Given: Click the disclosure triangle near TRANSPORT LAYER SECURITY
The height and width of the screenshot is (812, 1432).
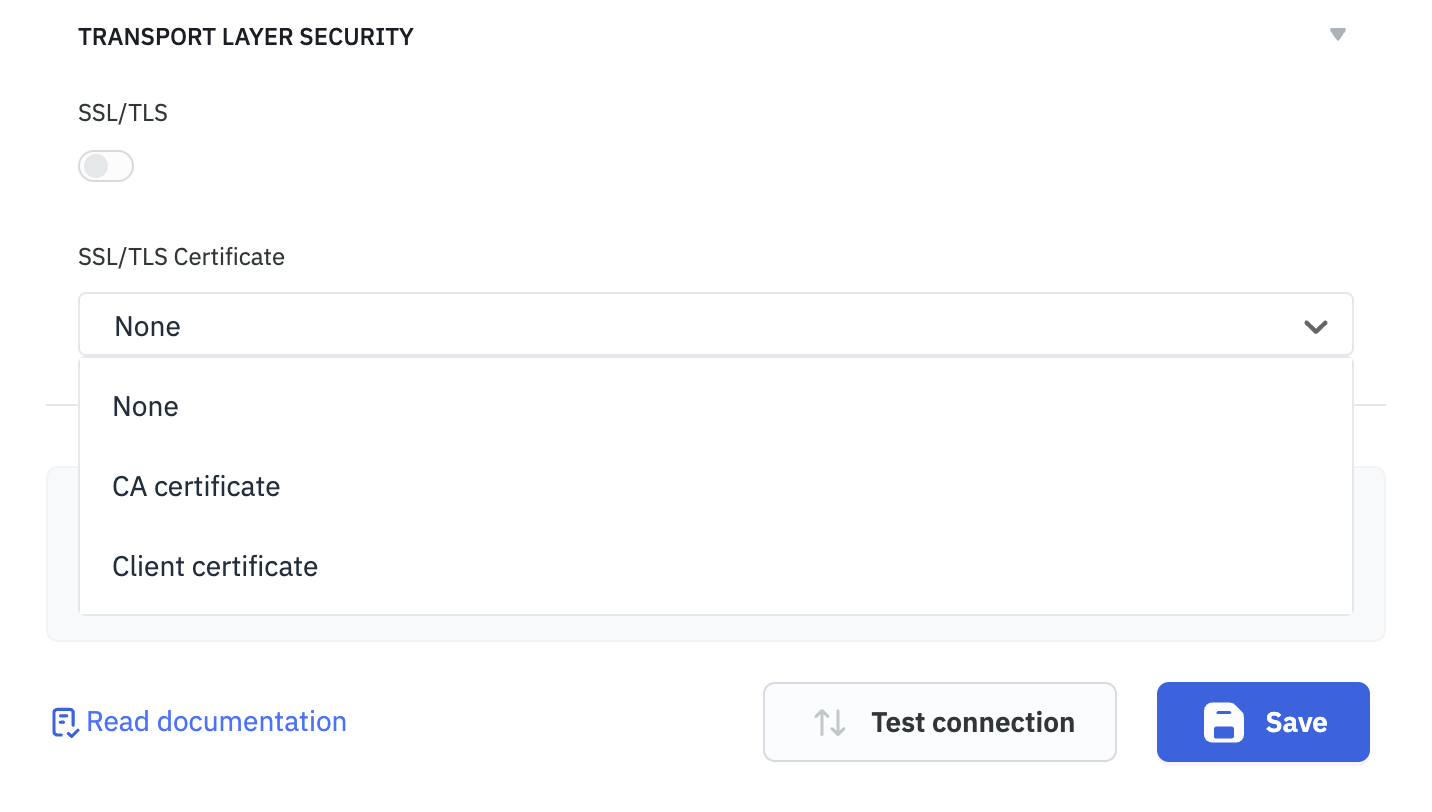Looking at the screenshot, I should tap(1338, 33).
